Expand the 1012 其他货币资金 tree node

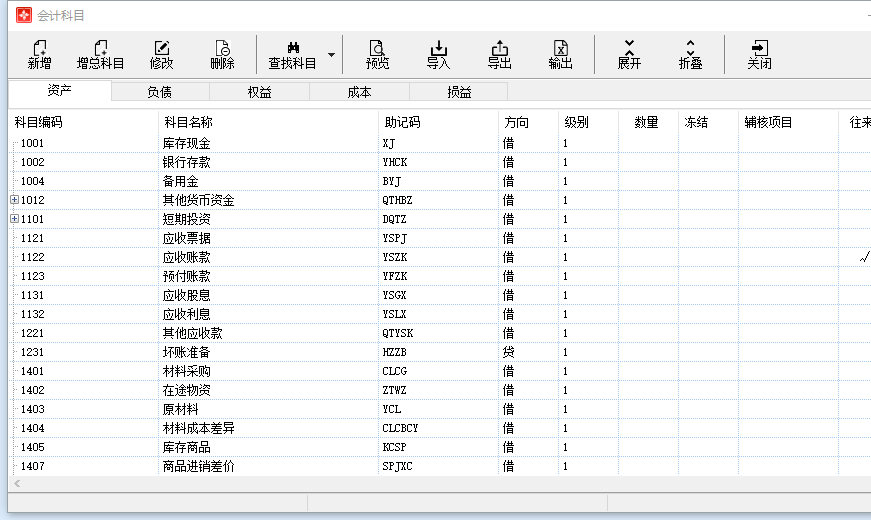(x=15, y=200)
